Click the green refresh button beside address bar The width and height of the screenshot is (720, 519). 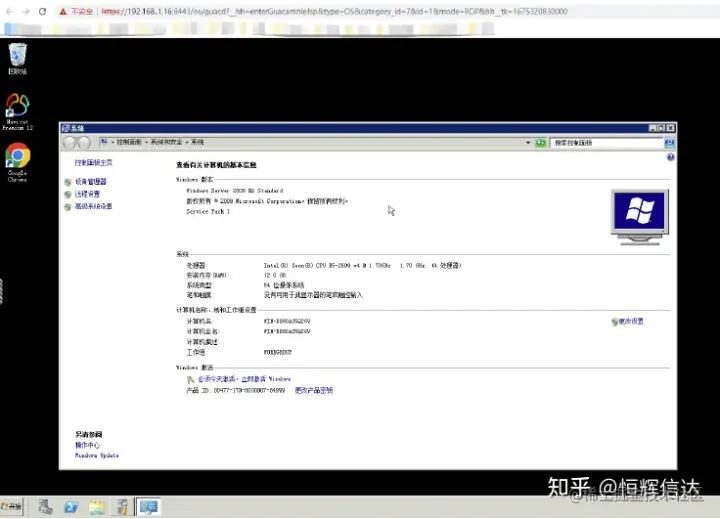tap(540, 143)
